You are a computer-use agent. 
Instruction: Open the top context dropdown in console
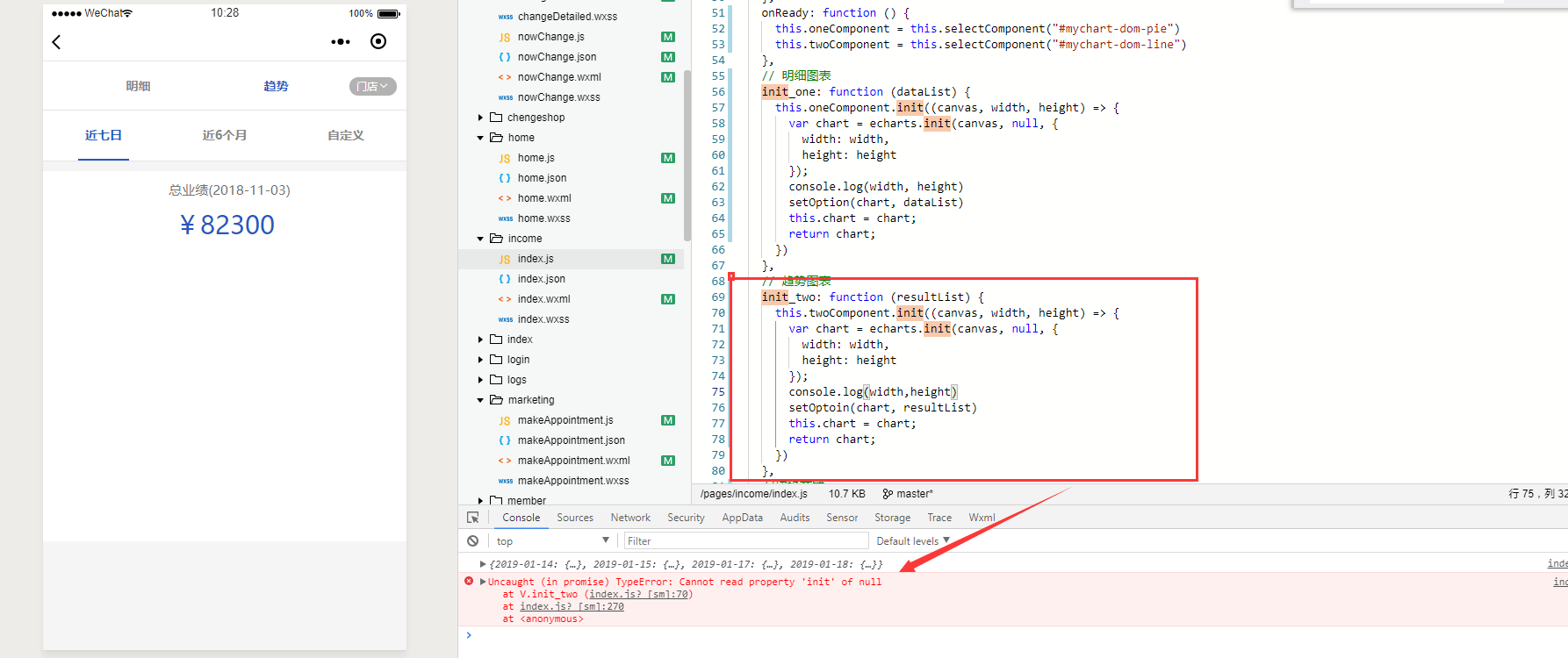(553, 541)
